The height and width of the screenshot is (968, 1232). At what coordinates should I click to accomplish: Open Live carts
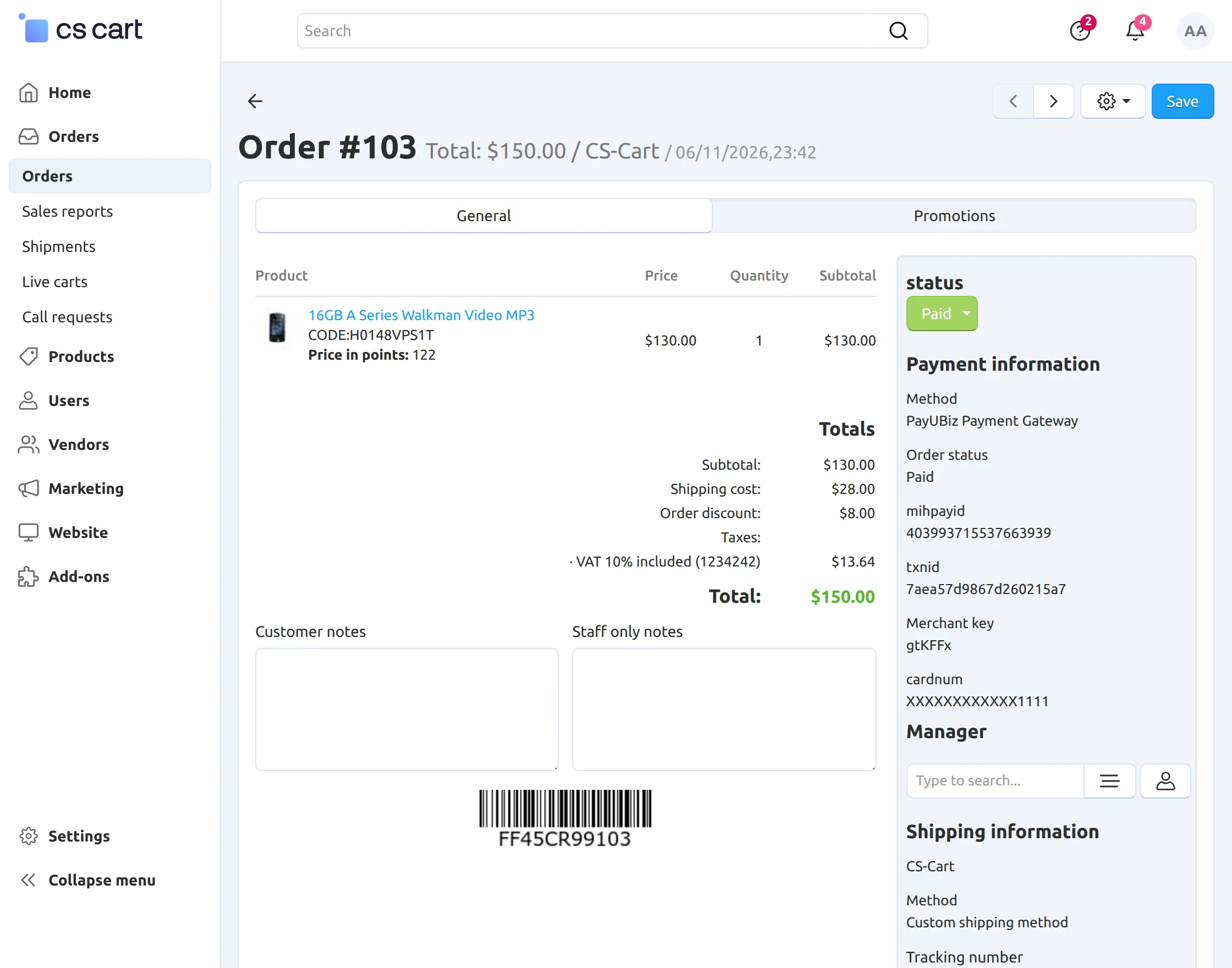(x=54, y=282)
